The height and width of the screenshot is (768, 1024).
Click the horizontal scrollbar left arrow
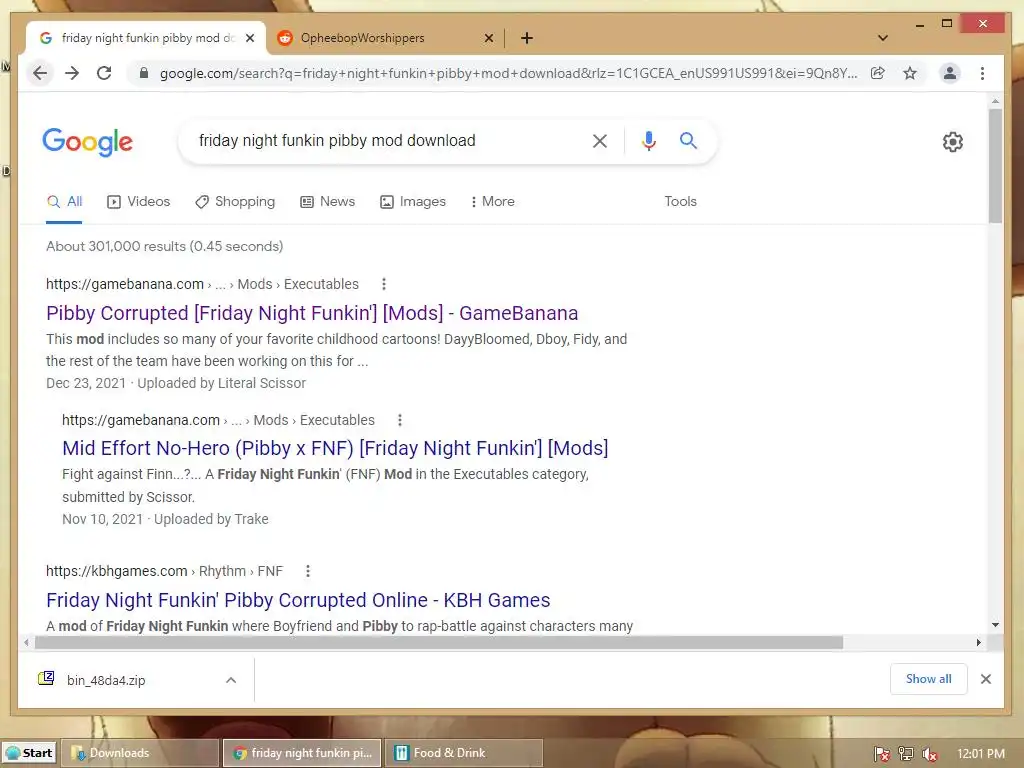[x=26, y=643]
